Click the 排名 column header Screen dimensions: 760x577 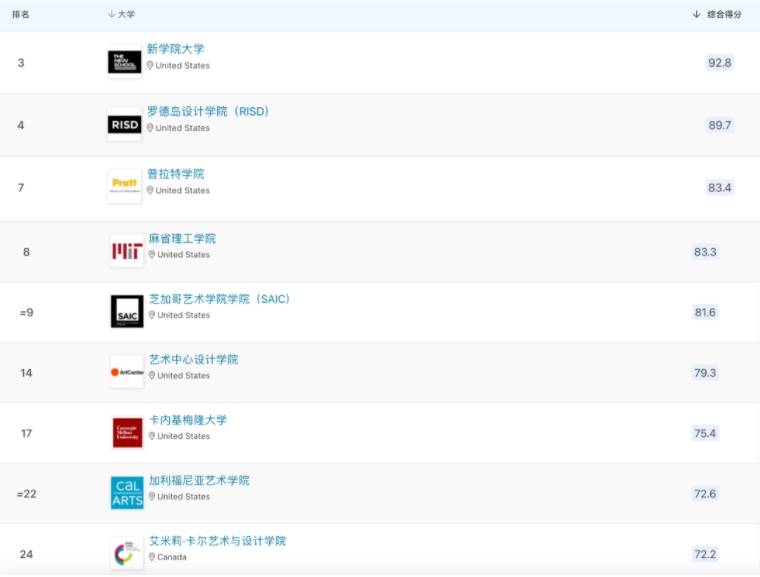[x=20, y=15]
